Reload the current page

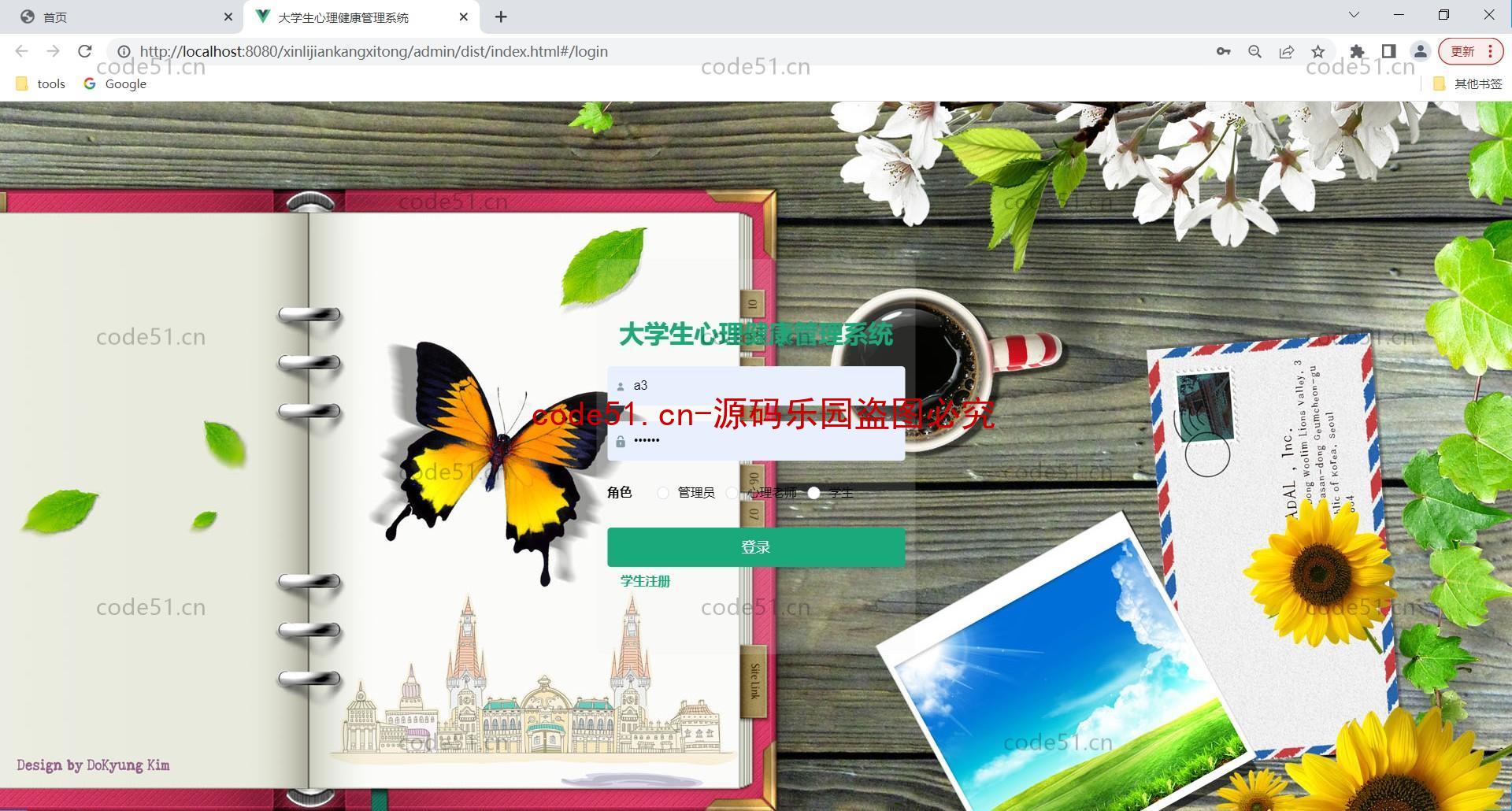pos(85,51)
